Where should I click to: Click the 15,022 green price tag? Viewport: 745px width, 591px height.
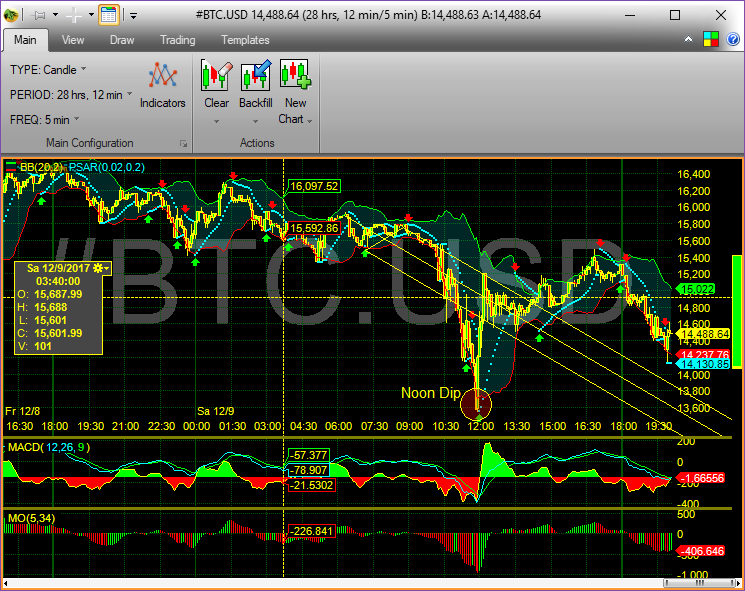pos(697,289)
